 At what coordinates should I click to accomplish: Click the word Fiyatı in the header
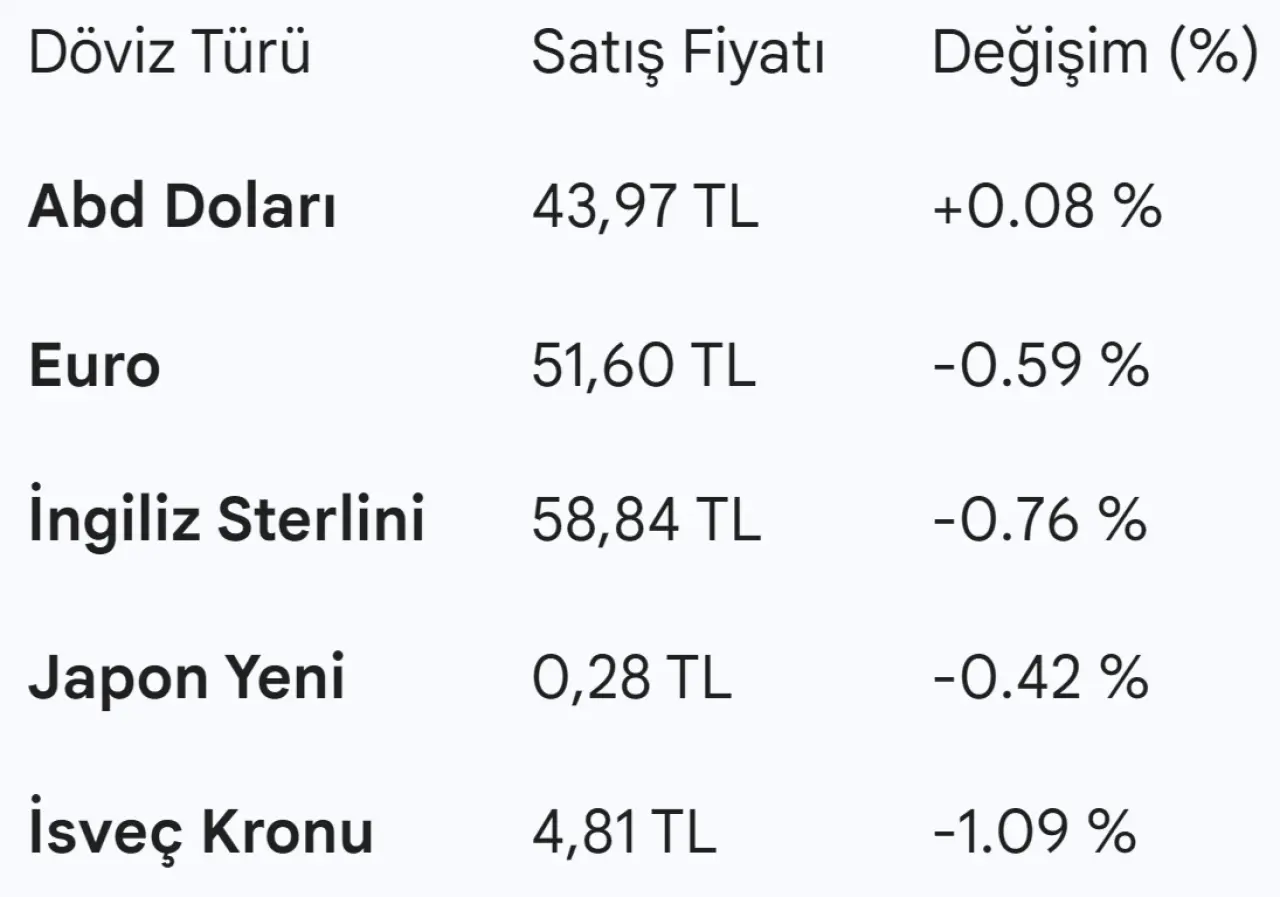tap(752, 53)
